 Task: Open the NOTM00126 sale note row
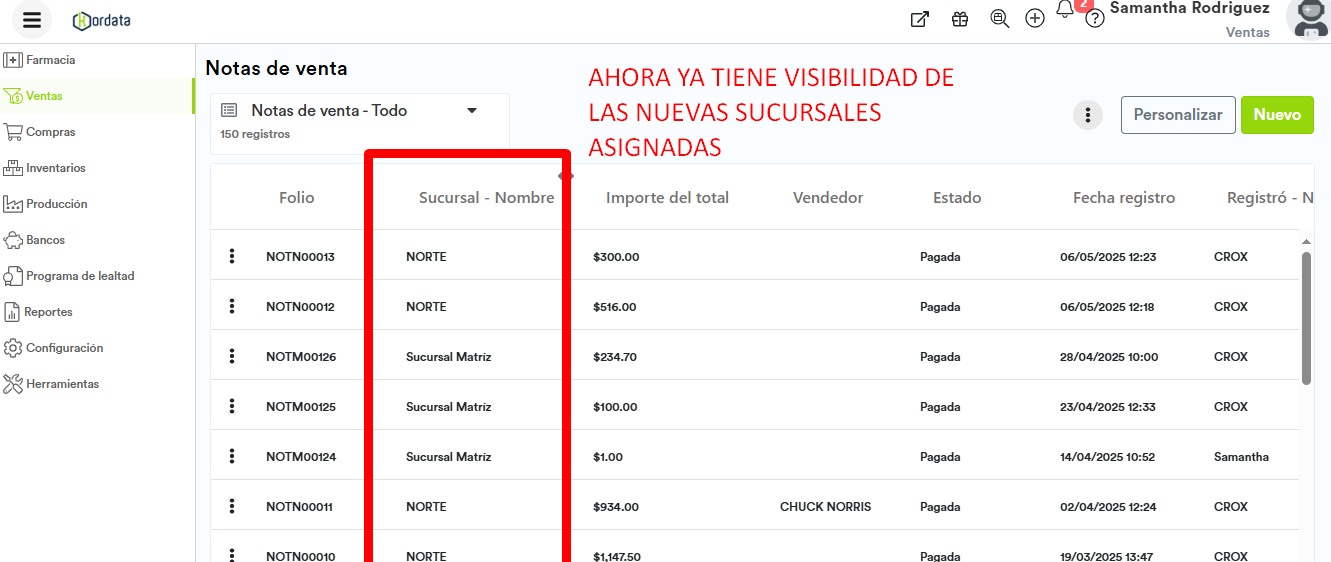point(301,357)
